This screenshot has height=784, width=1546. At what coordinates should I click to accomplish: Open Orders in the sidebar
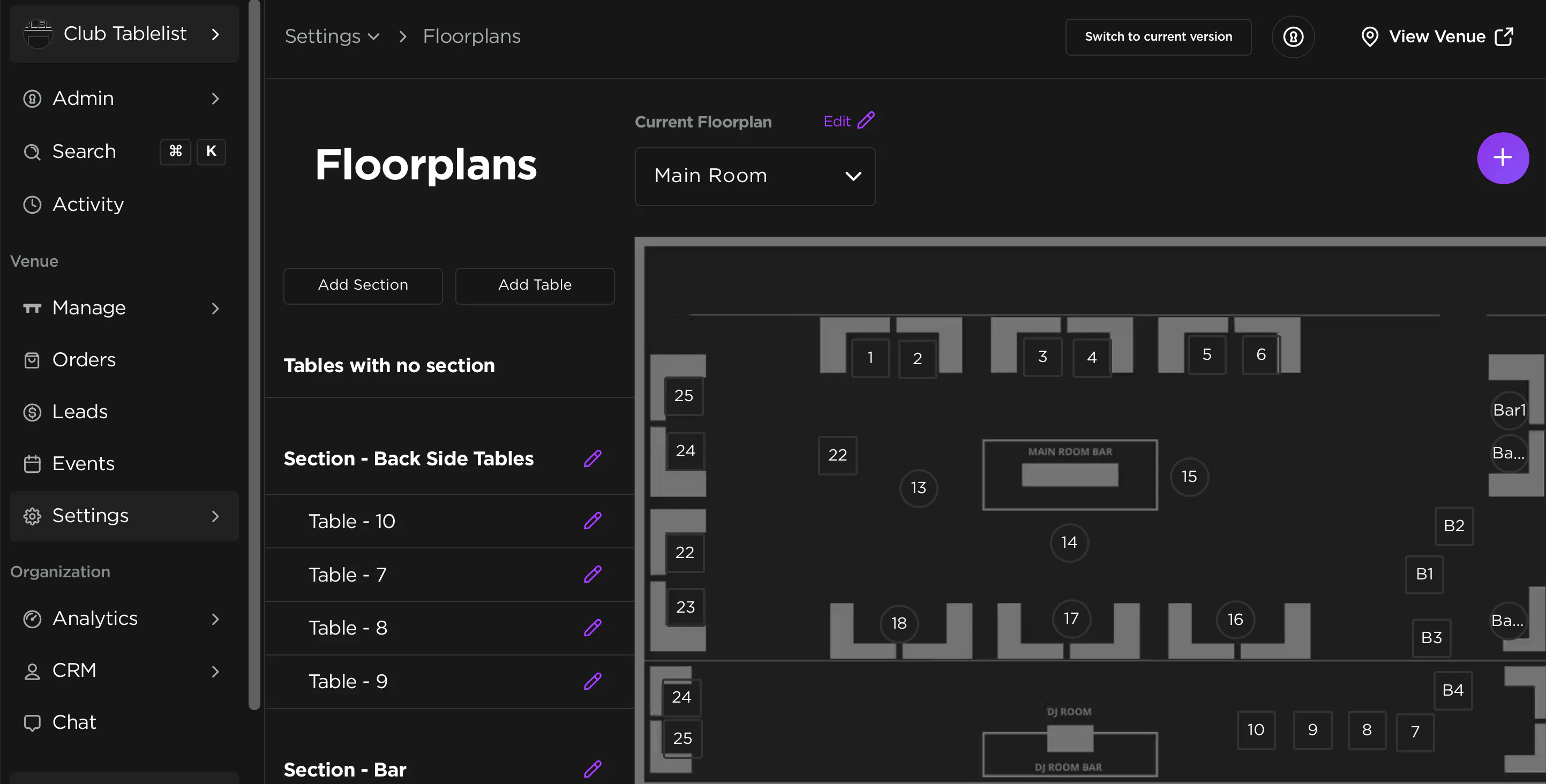[x=84, y=360]
